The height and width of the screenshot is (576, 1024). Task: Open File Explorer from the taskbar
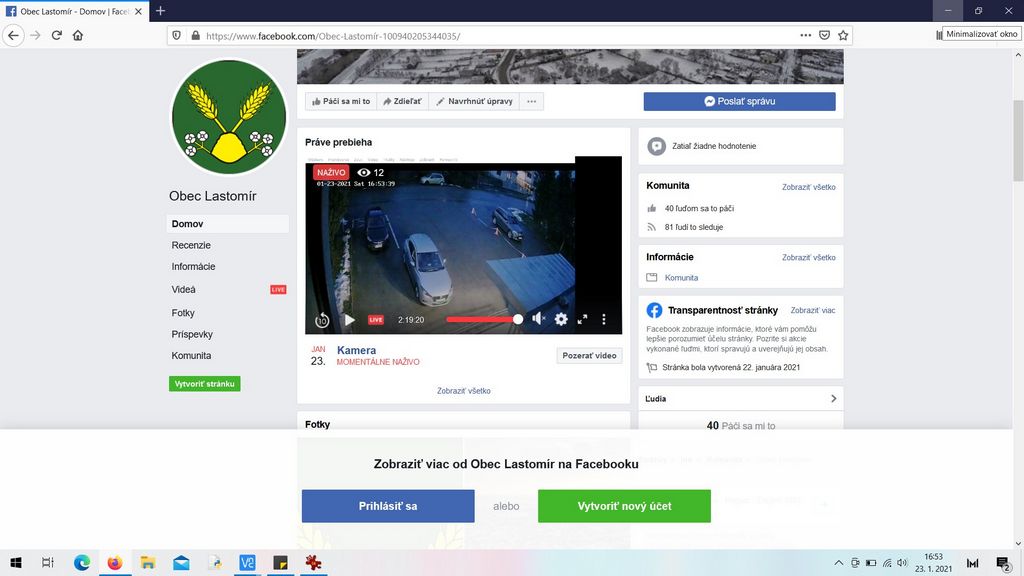click(148, 562)
